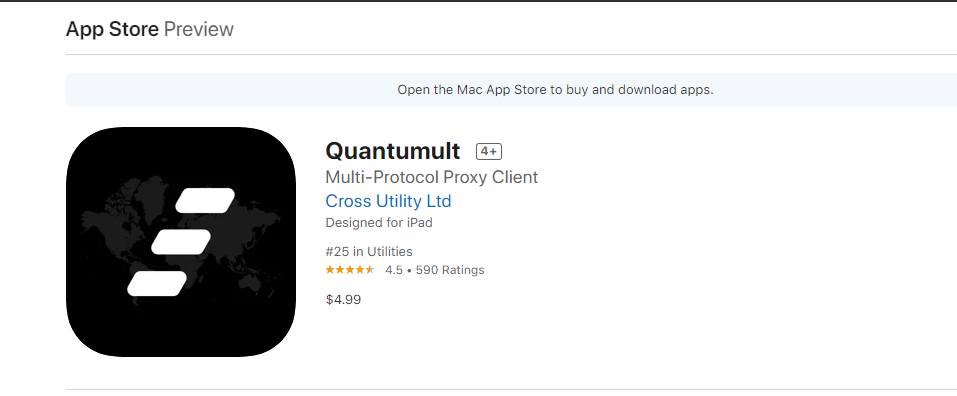Click the middle white stripe in the logo

pos(181,242)
